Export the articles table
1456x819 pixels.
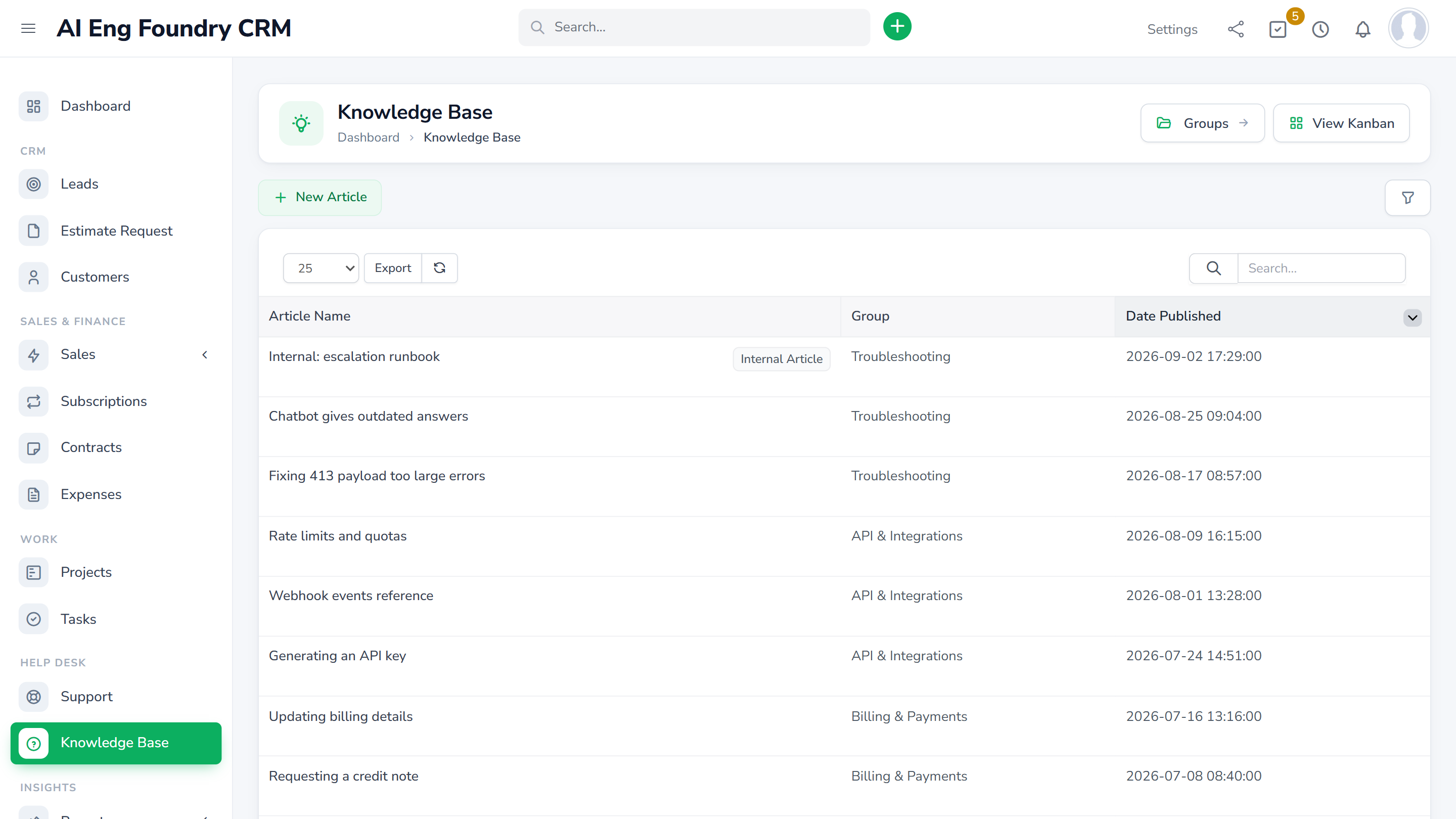[x=393, y=268]
